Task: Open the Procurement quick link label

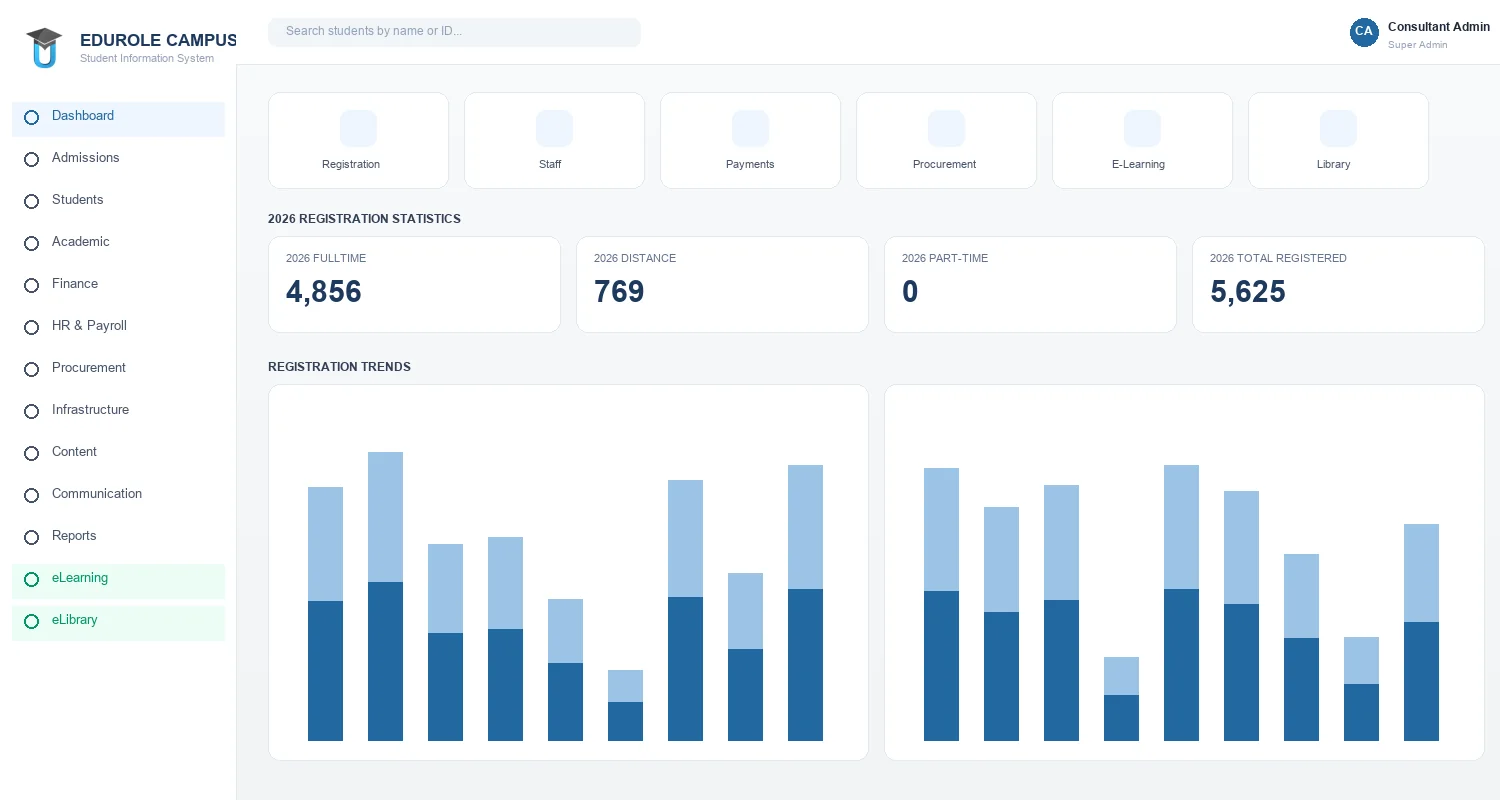Action: (944, 164)
